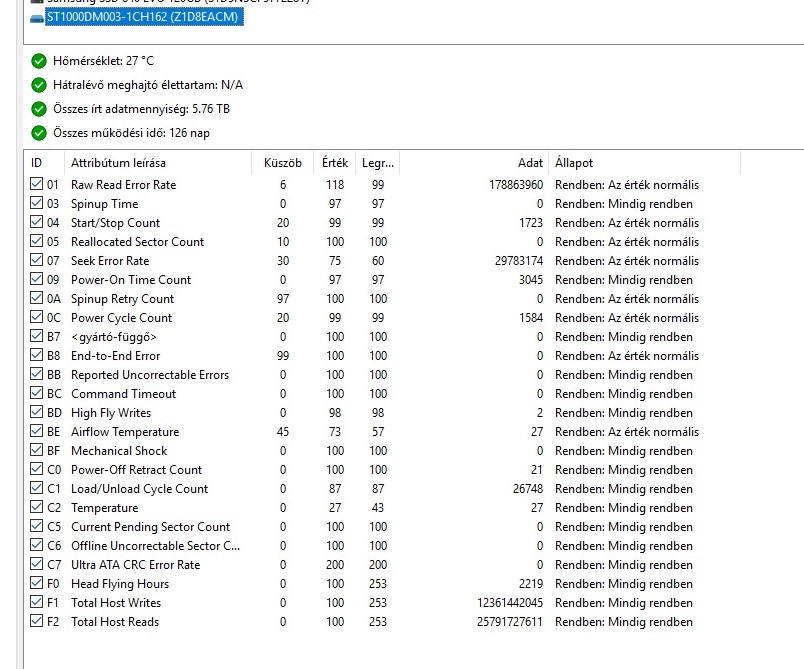The image size is (804, 669).
Task: Toggle the 09 Power-On Time Count checkbox
Action: [x=36, y=278]
